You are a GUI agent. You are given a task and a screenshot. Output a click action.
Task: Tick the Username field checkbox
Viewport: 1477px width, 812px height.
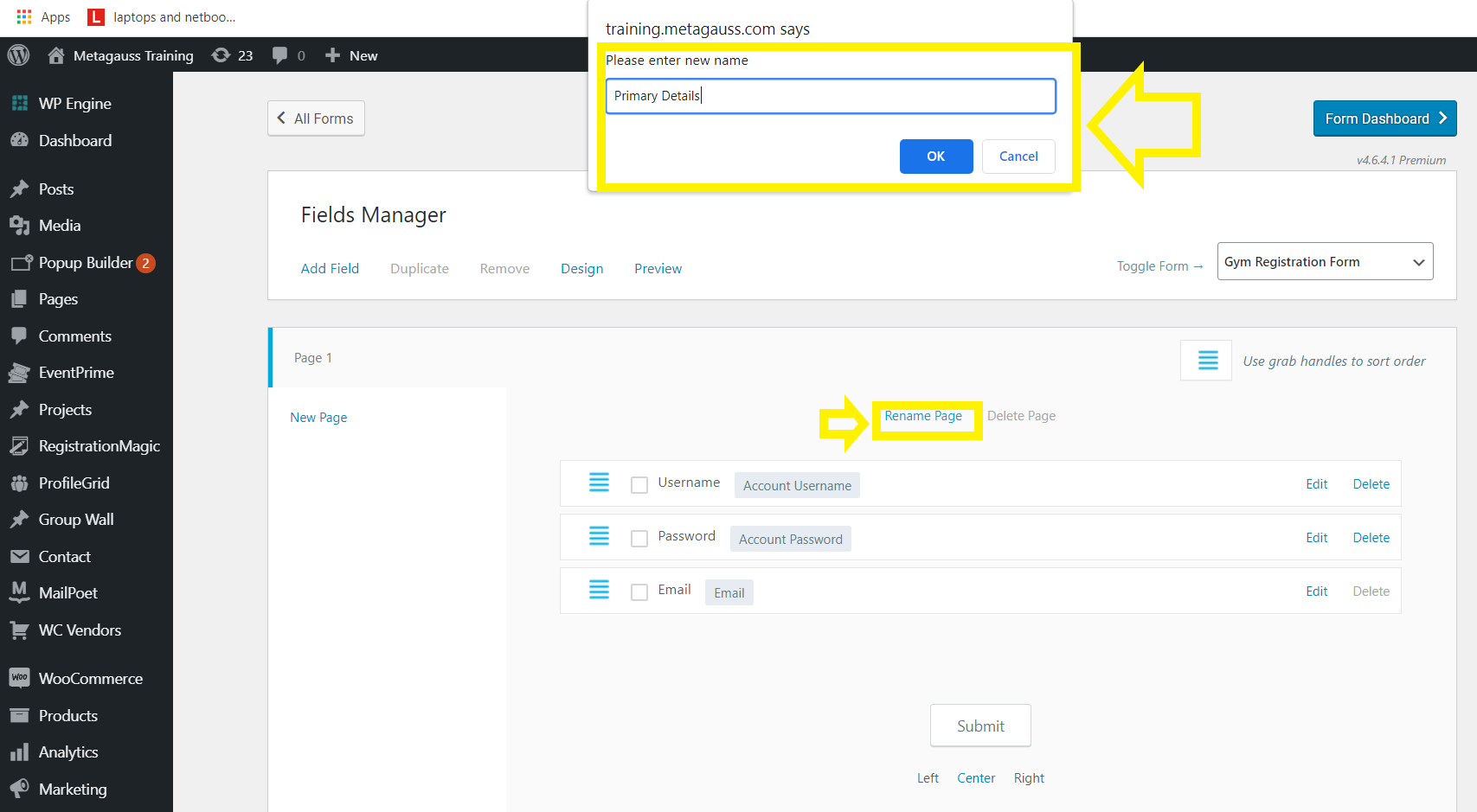pos(639,485)
